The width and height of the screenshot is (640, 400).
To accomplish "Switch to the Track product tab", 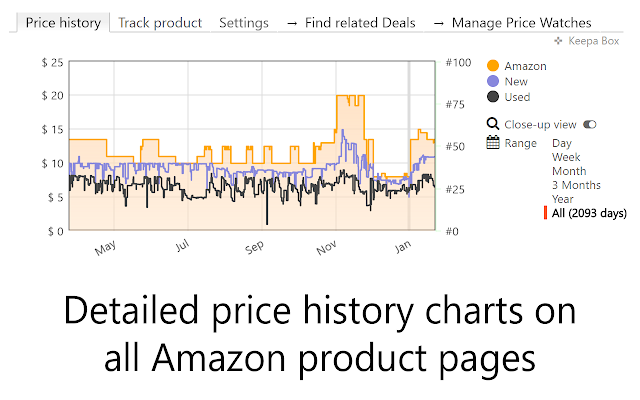I will click(x=160, y=23).
